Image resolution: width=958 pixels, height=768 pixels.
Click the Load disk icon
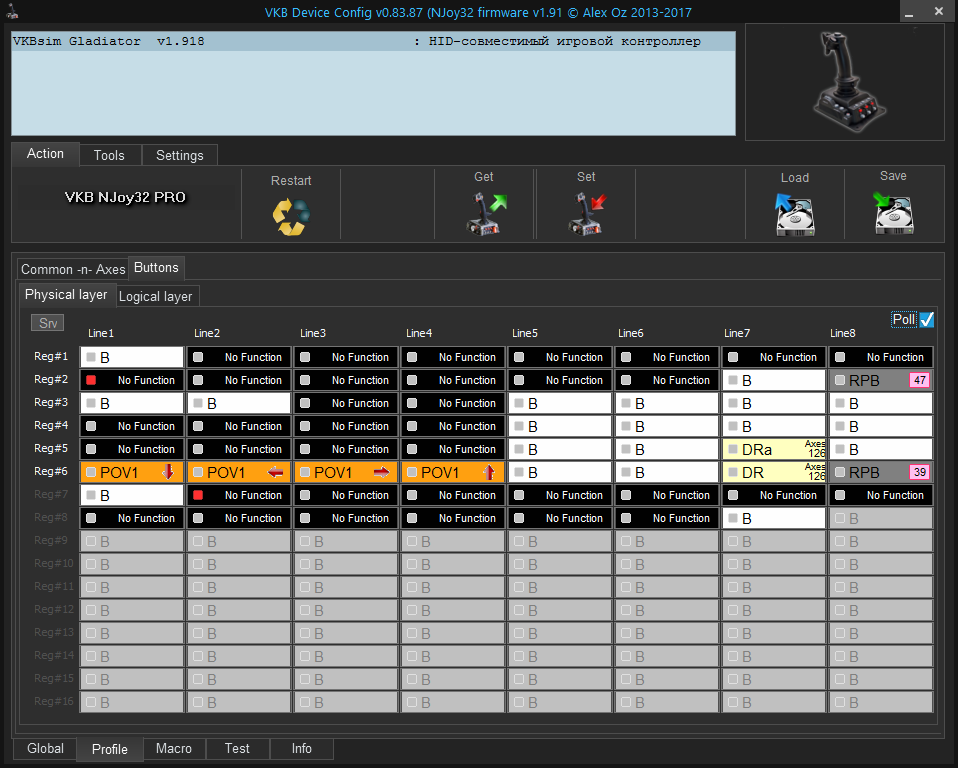coord(794,215)
